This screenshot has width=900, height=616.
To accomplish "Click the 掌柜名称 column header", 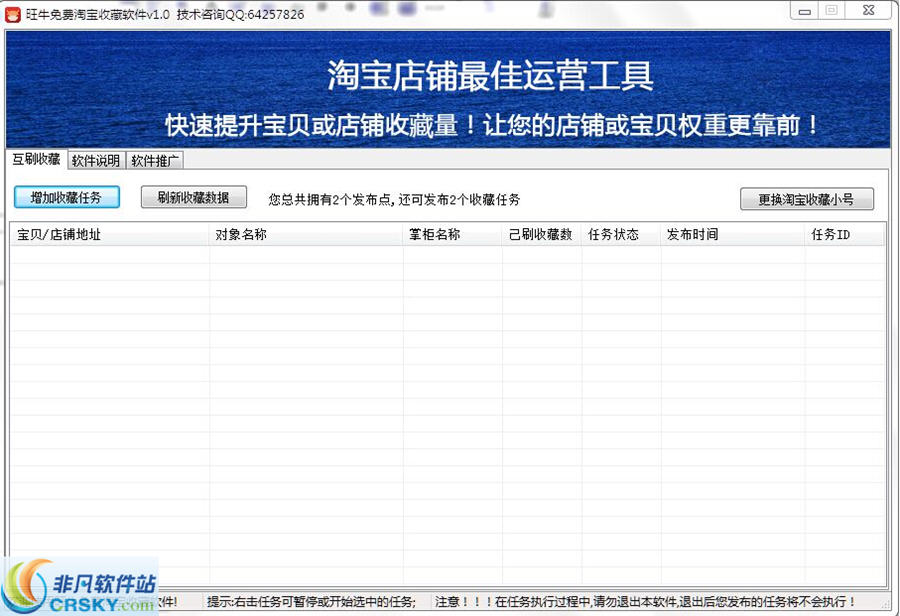I will pos(452,234).
